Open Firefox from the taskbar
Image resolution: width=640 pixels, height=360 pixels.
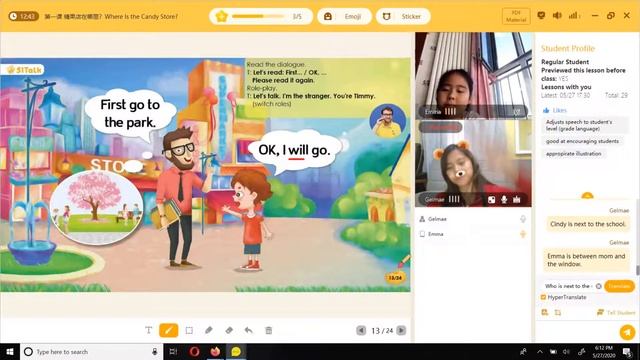(215, 351)
